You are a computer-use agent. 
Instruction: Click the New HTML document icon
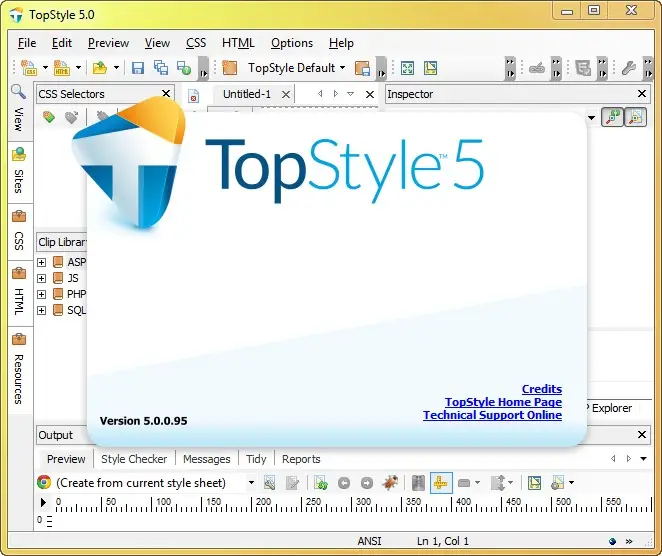[x=62, y=68]
